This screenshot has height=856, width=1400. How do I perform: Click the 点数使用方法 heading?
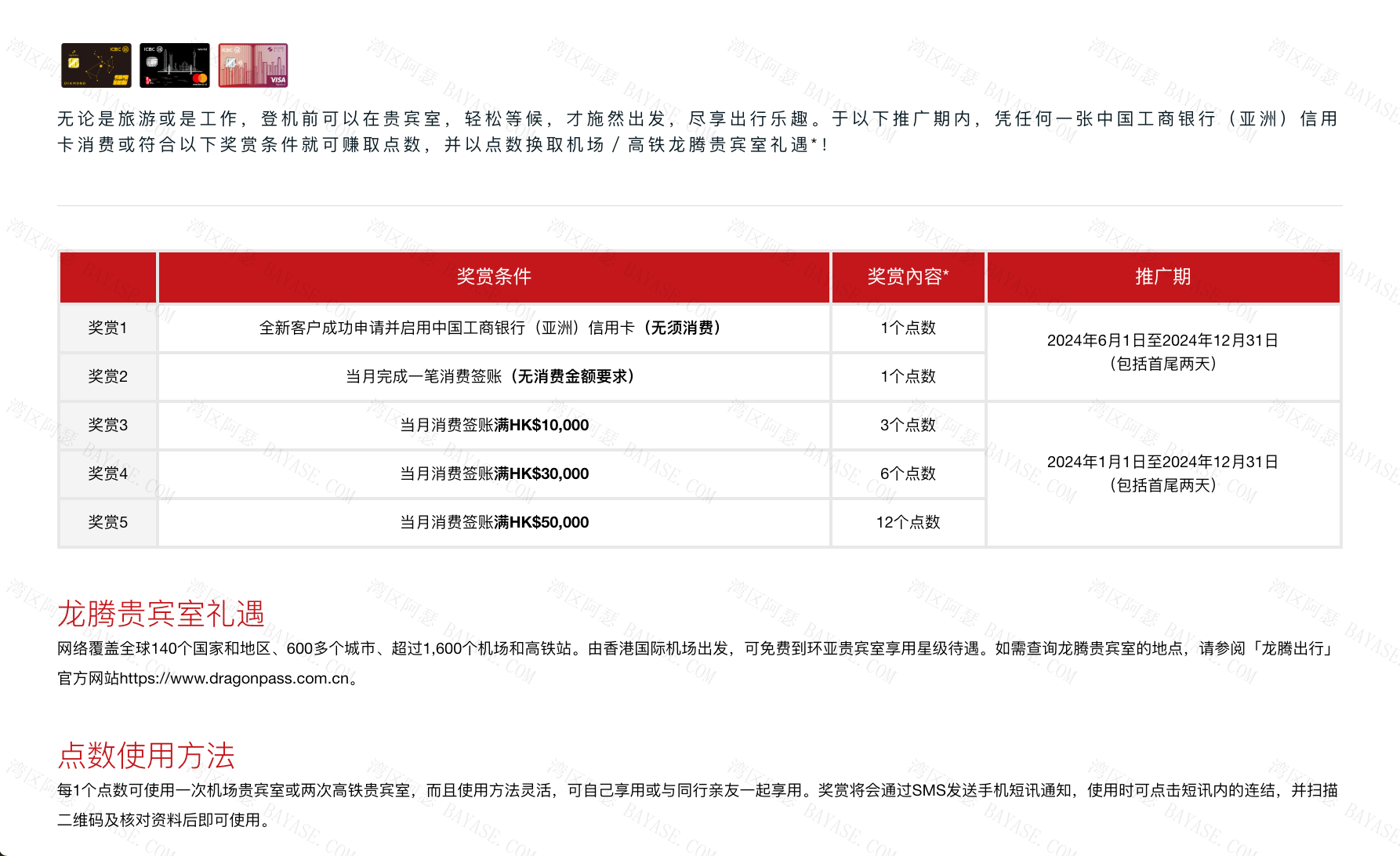pos(147,756)
